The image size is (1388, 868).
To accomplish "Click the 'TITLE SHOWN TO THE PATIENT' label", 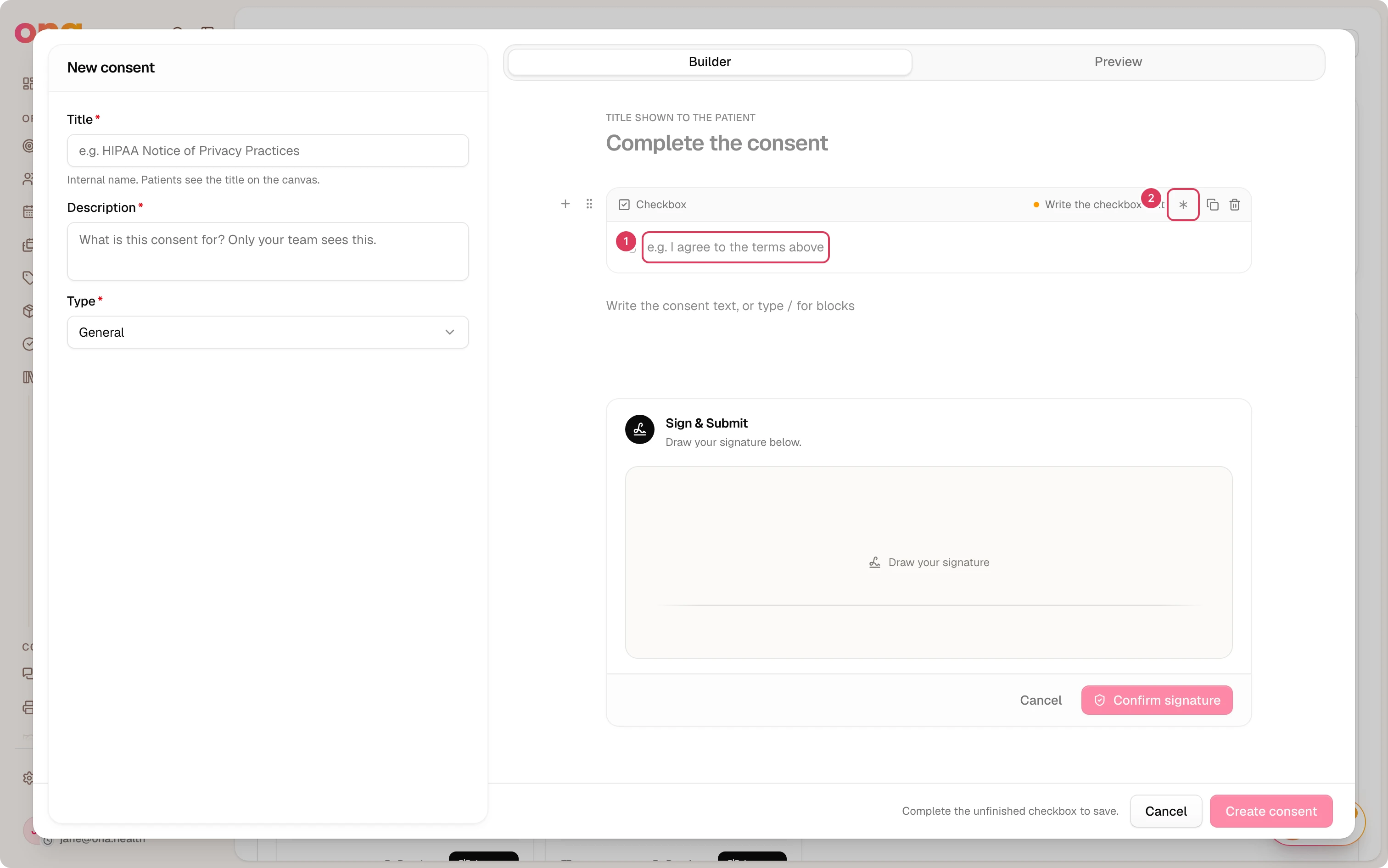I will 680,117.
